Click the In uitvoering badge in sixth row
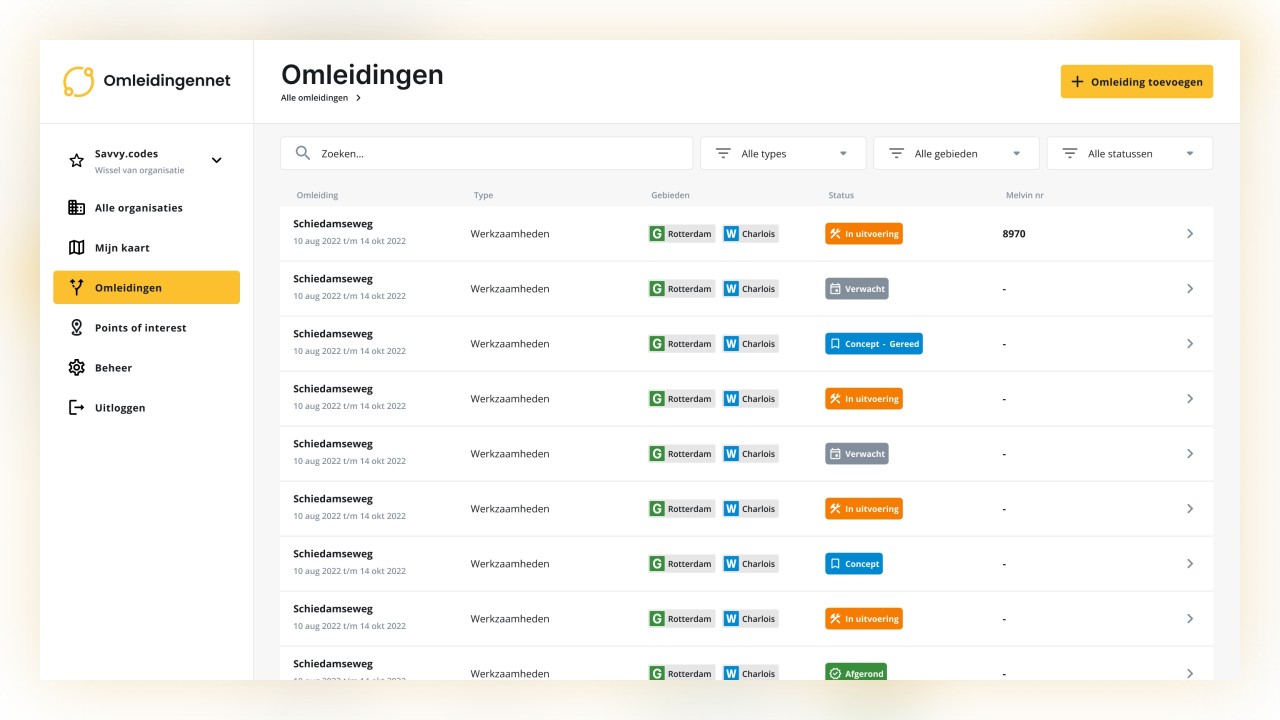1280x720 pixels. 864,509
